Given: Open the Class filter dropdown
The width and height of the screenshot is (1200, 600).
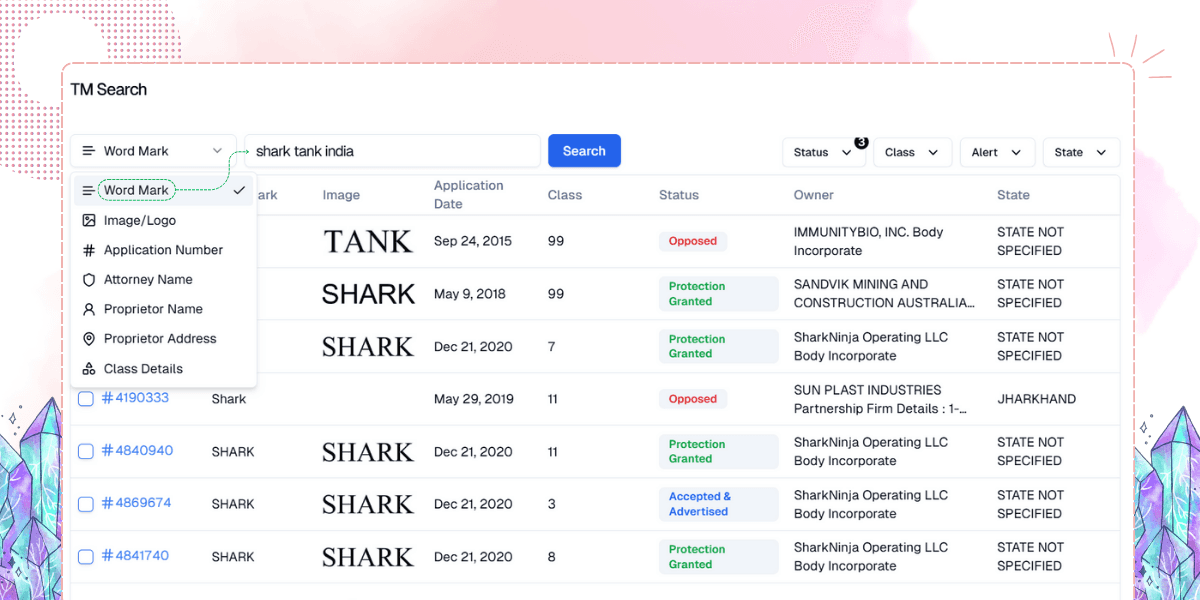Looking at the screenshot, I should 912,152.
